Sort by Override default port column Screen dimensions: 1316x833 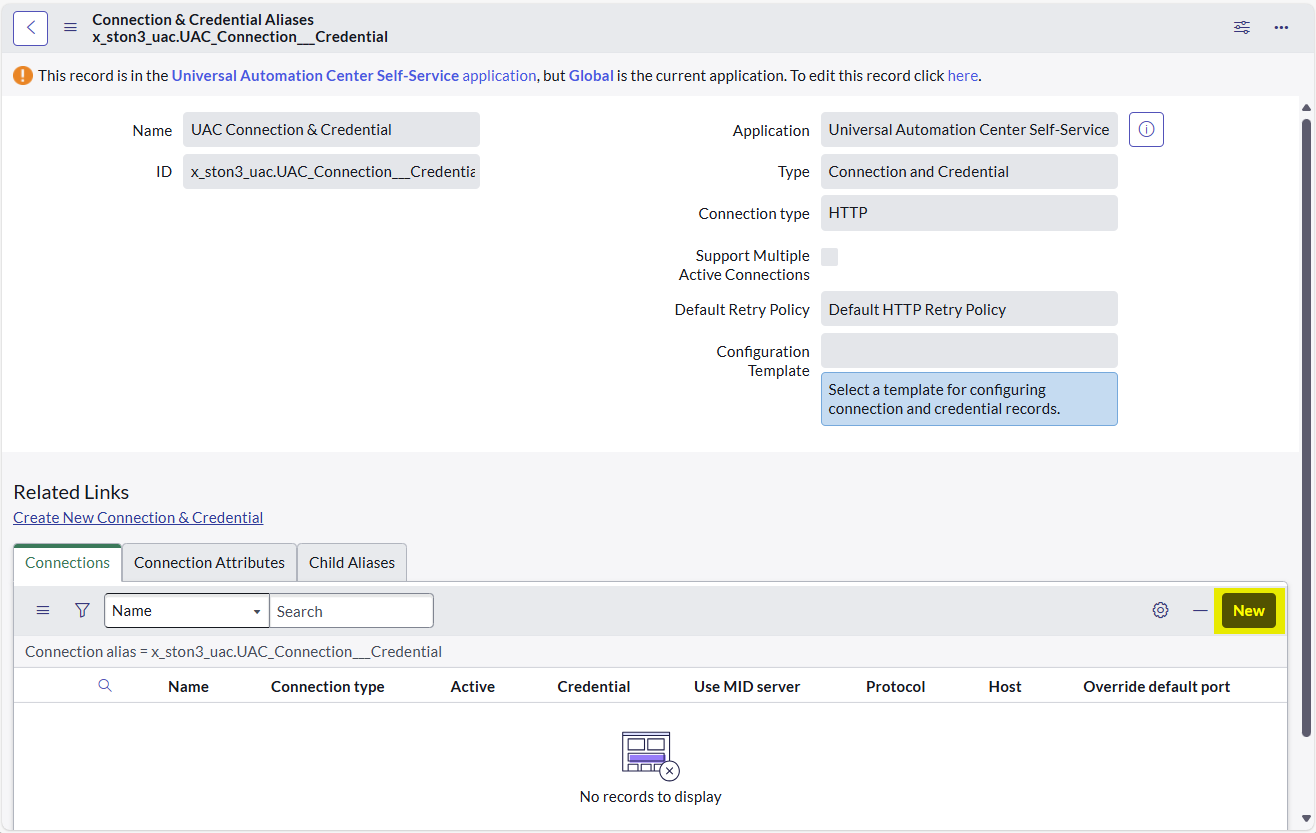[x=1157, y=686]
